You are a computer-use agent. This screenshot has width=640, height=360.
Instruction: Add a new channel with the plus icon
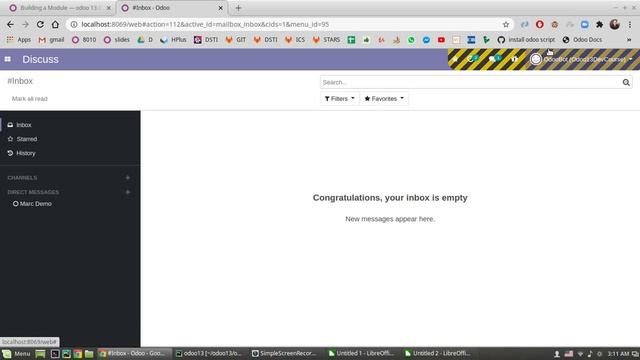128,178
